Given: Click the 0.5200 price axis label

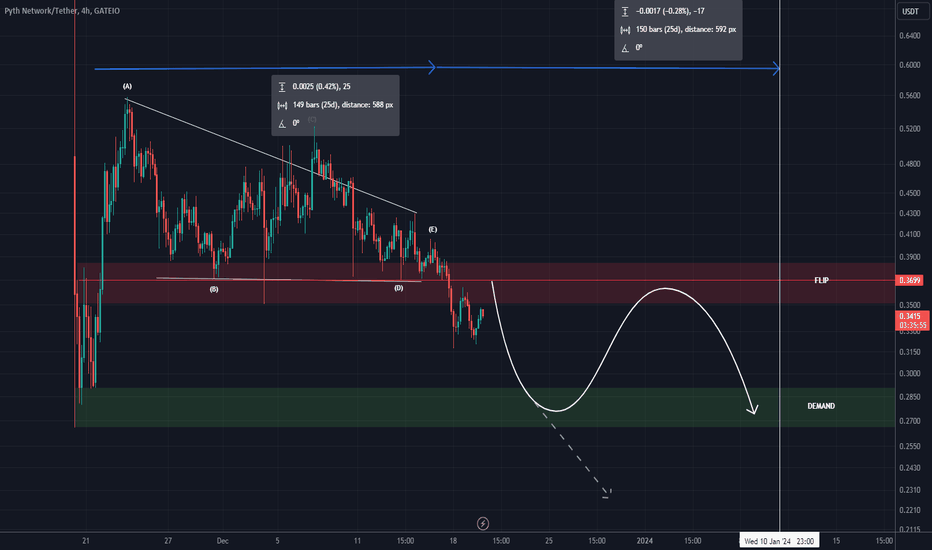Looking at the screenshot, I should point(909,128).
